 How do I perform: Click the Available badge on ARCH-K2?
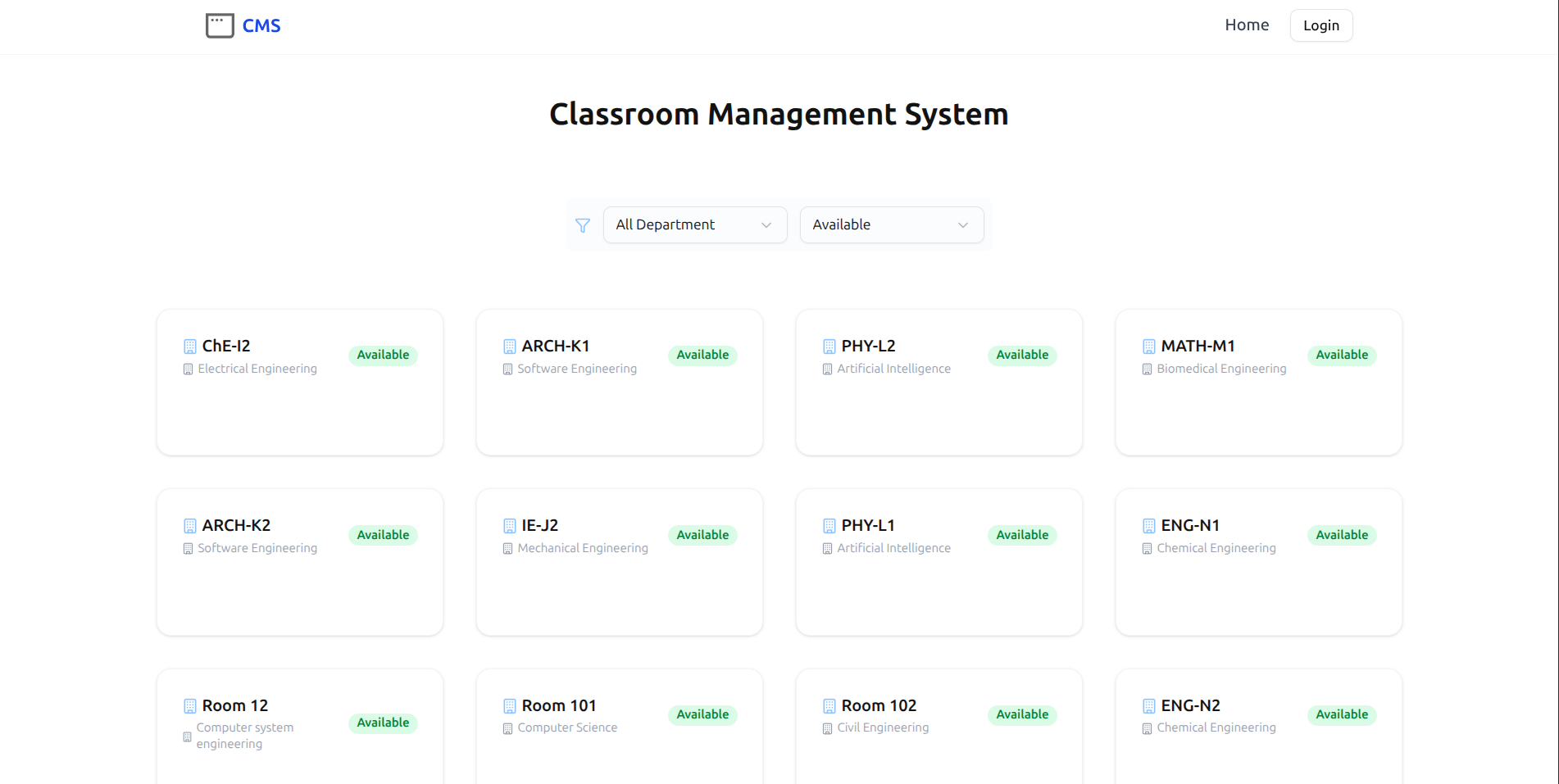[x=383, y=535]
